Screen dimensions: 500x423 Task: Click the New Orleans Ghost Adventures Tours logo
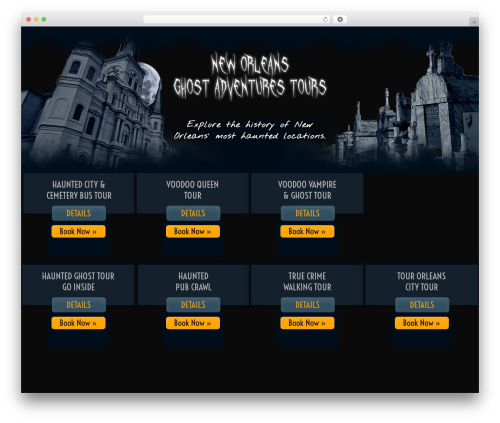click(x=250, y=76)
